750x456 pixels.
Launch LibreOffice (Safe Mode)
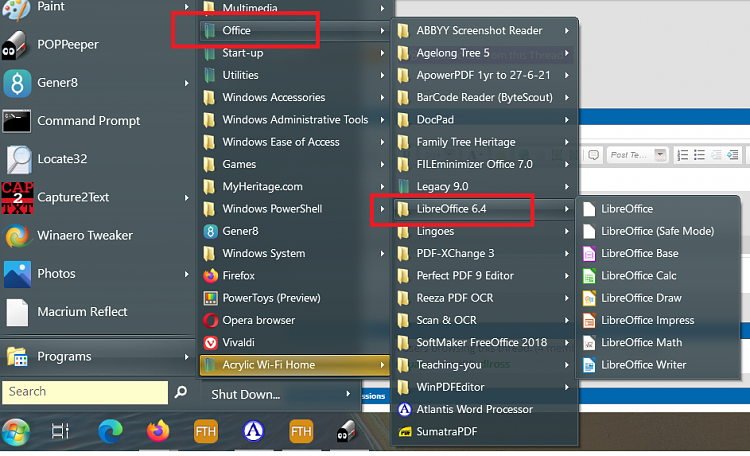click(x=658, y=231)
